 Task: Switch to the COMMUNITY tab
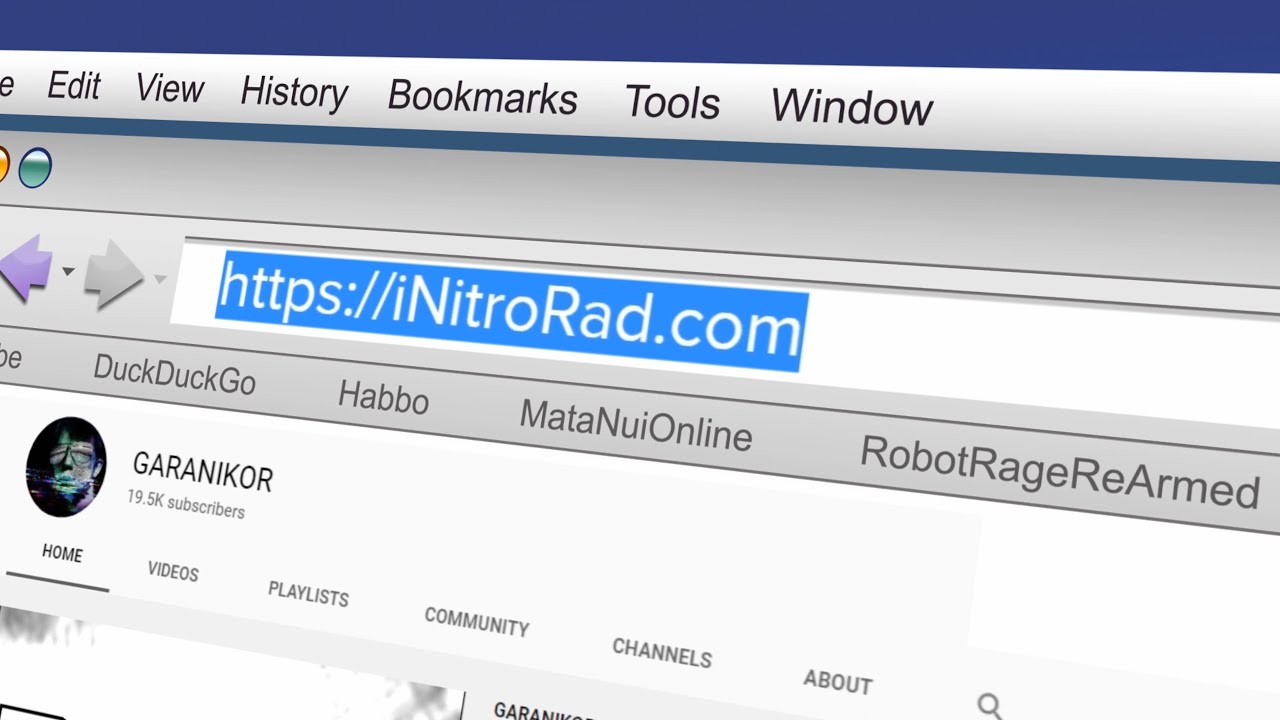(x=476, y=621)
